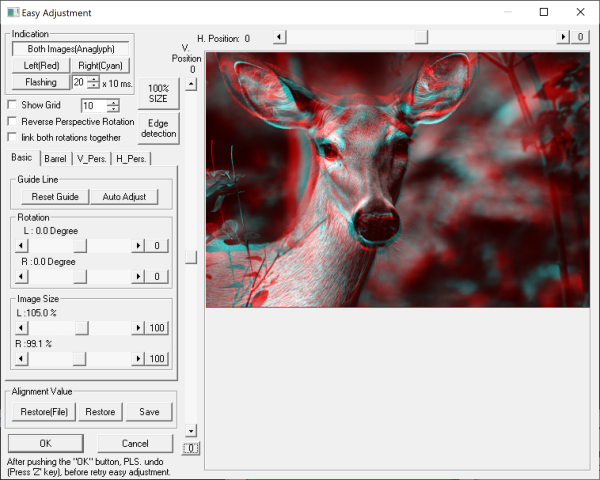Click Image Size L left arrow
Image resolution: width=600 pixels, height=480 pixels.
coord(21,328)
